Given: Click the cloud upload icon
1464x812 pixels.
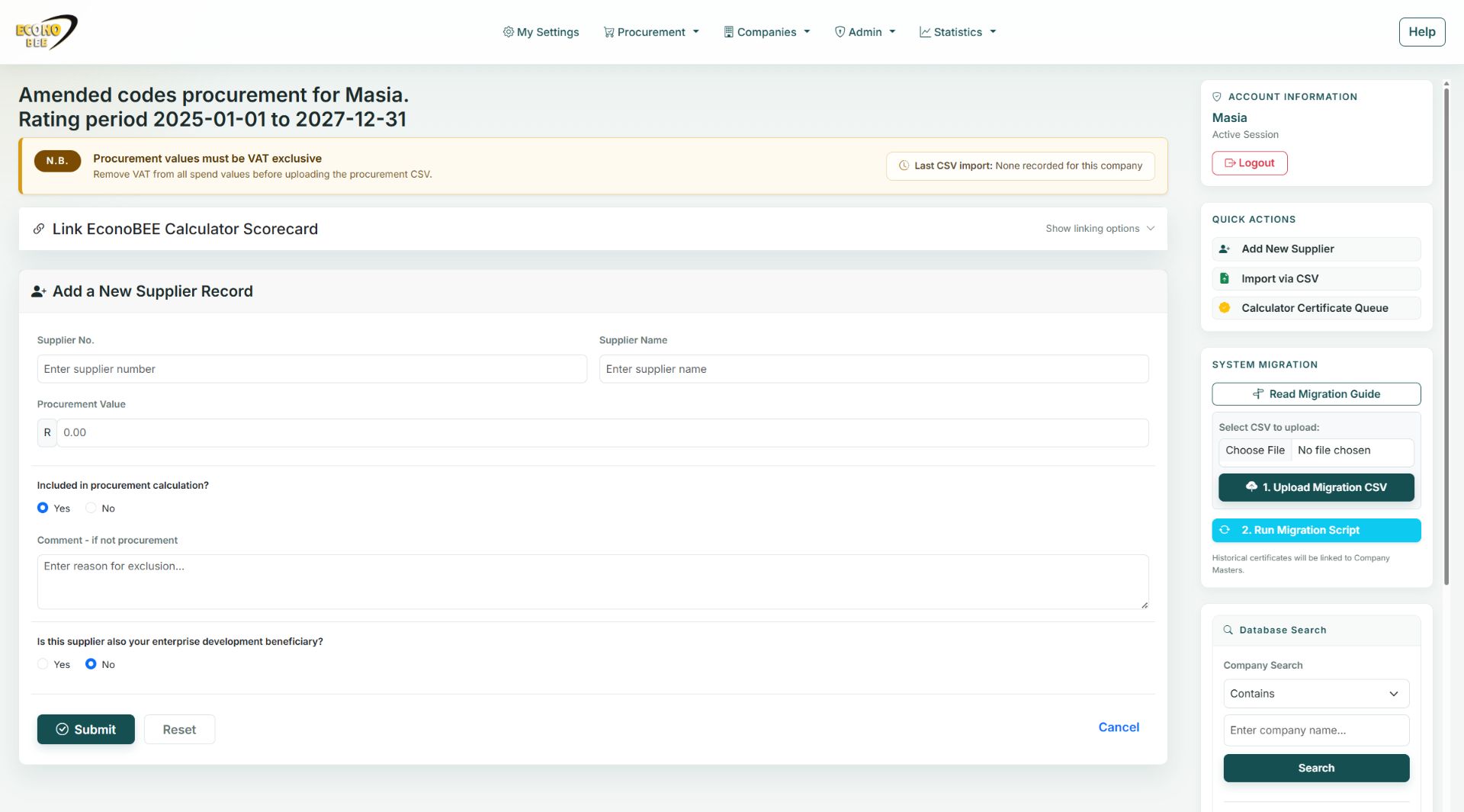Looking at the screenshot, I should tap(1251, 486).
